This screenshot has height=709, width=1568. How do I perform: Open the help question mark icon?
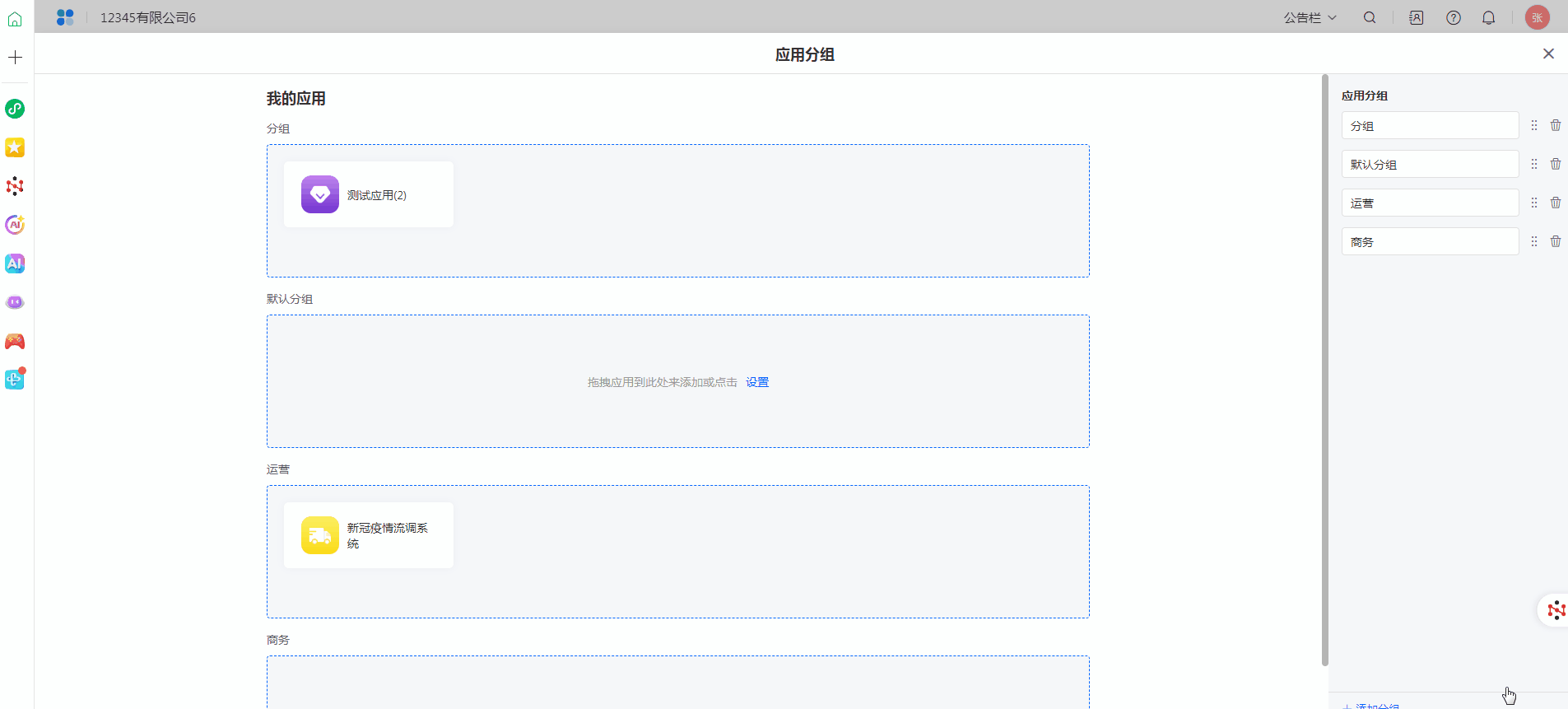[1454, 17]
